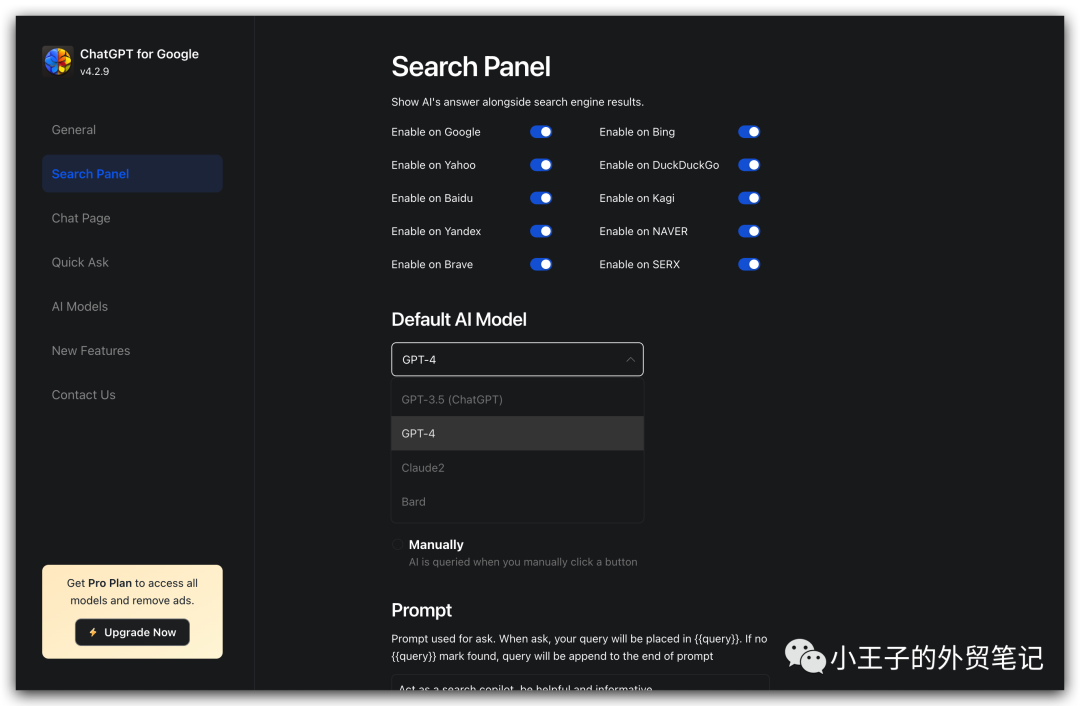This screenshot has width=1080, height=706.
Task: Toggle Enable on SERX switch
Action: (749, 264)
